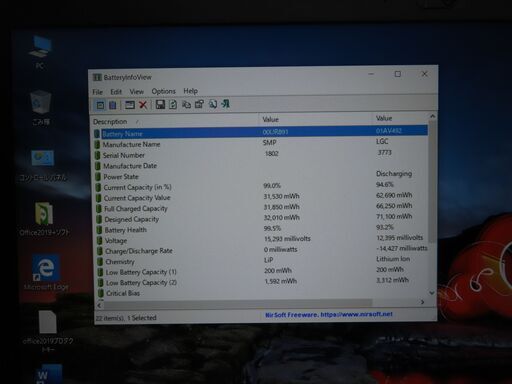Select the Office2019+ソフト folder icon
The height and width of the screenshot is (384, 512).
[x=44, y=219]
